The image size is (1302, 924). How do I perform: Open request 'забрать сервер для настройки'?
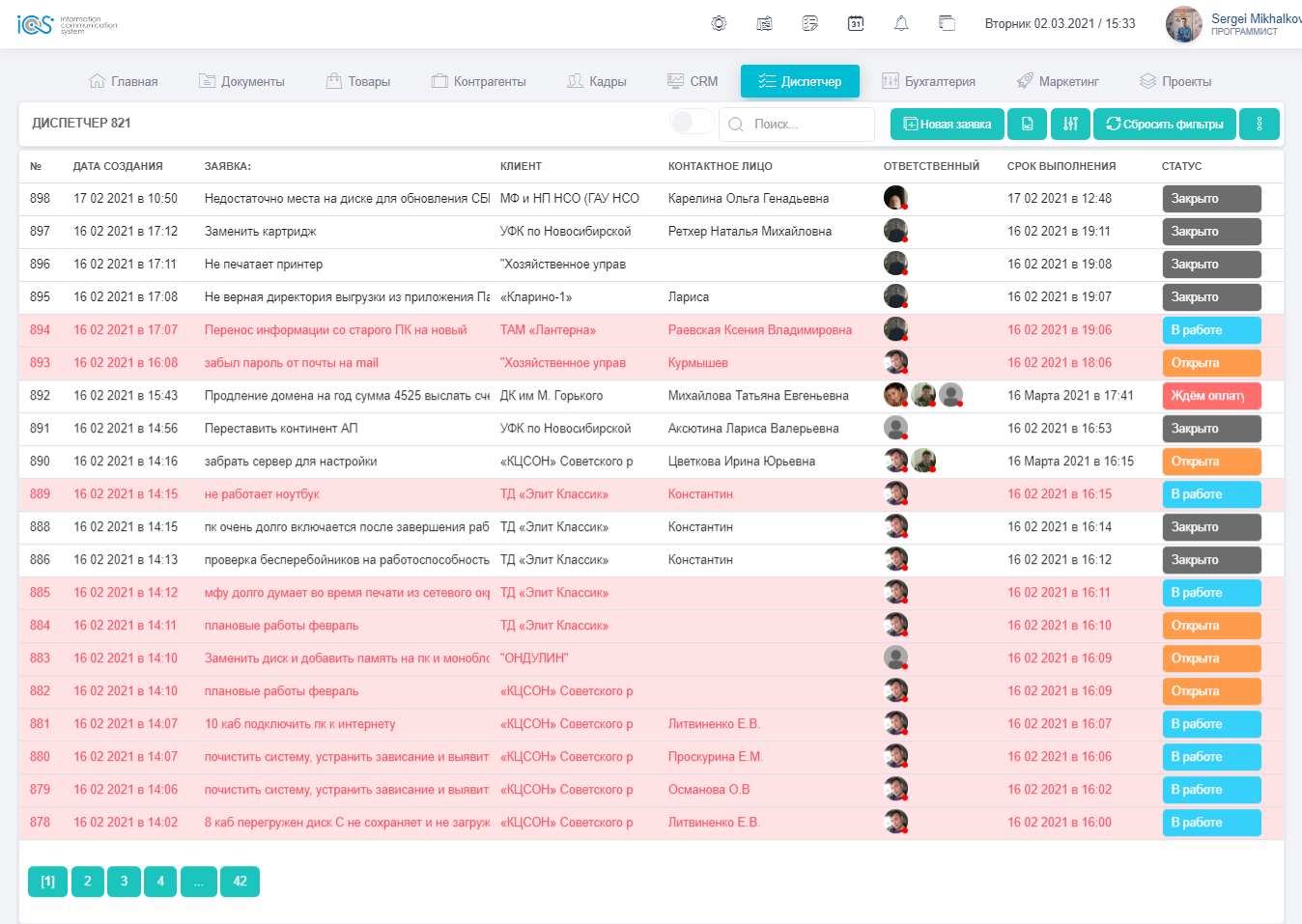click(x=291, y=461)
